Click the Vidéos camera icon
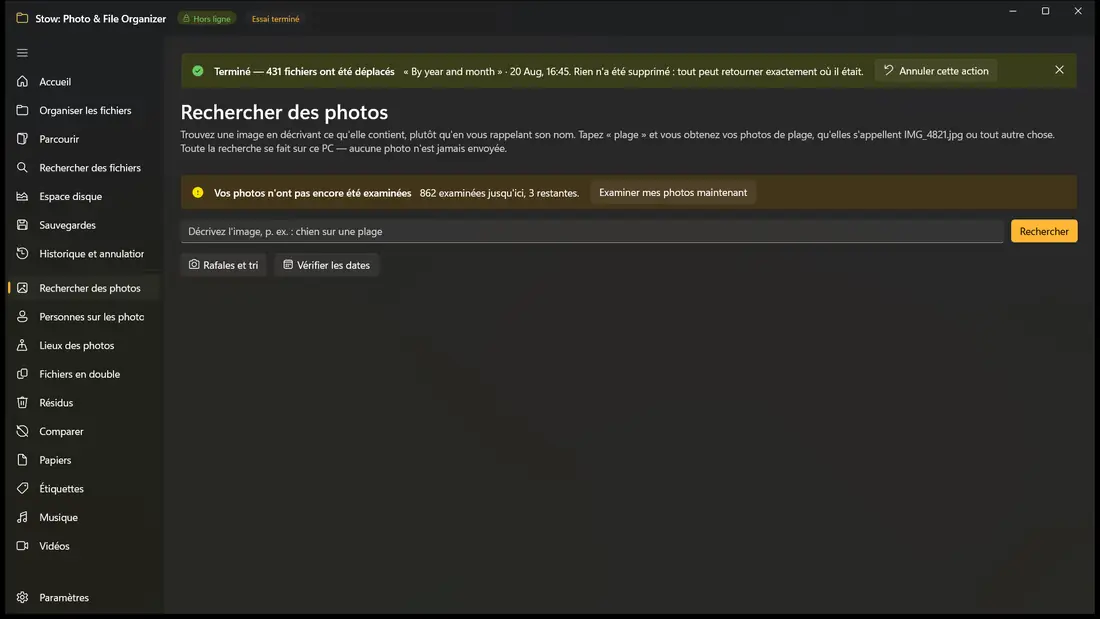 (x=22, y=546)
